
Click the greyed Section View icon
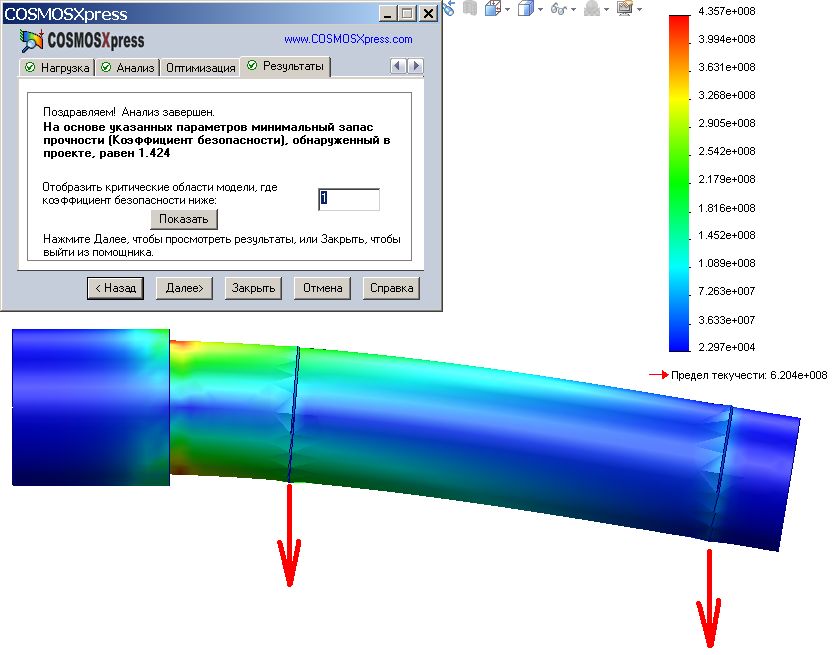point(470,8)
